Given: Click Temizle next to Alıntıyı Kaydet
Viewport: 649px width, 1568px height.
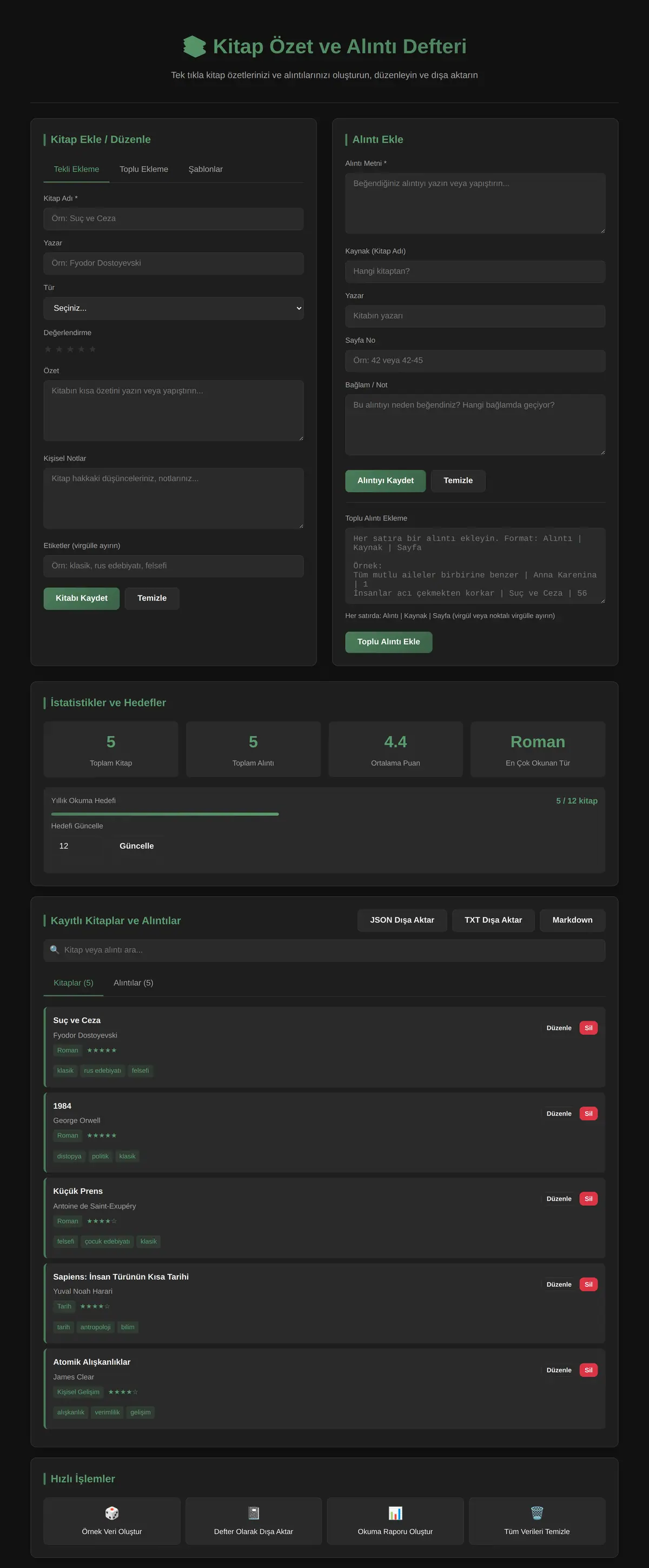Looking at the screenshot, I should click(x=459, y=481).
